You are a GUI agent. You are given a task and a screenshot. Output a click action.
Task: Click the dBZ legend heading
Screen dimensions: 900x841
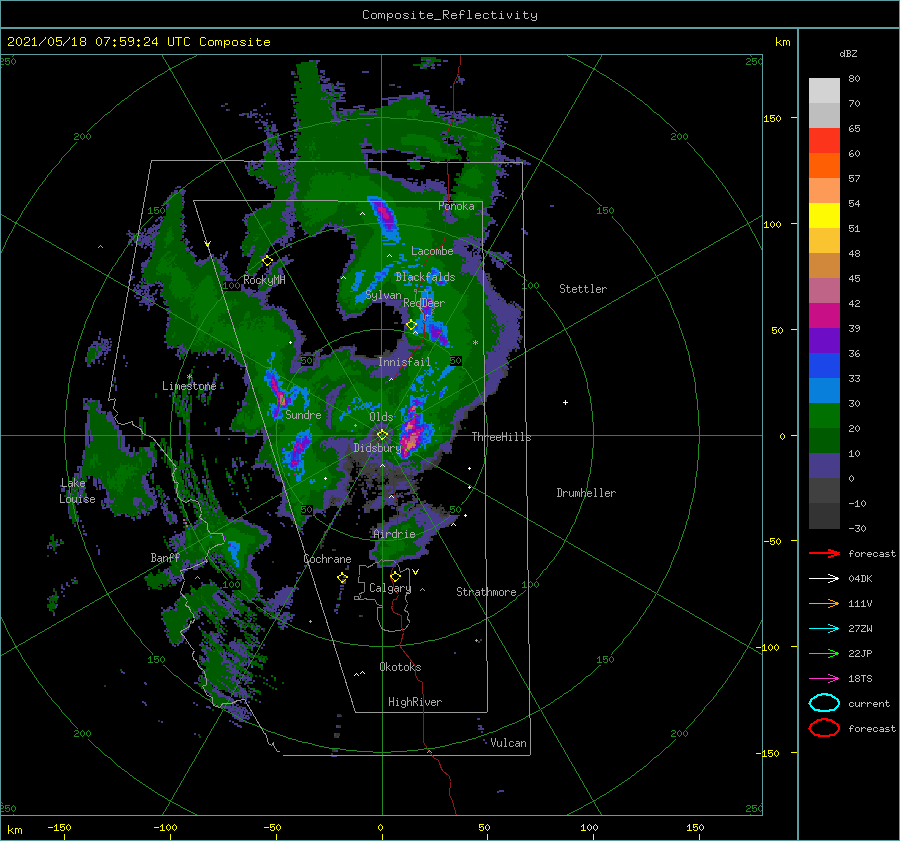(848, 53)
